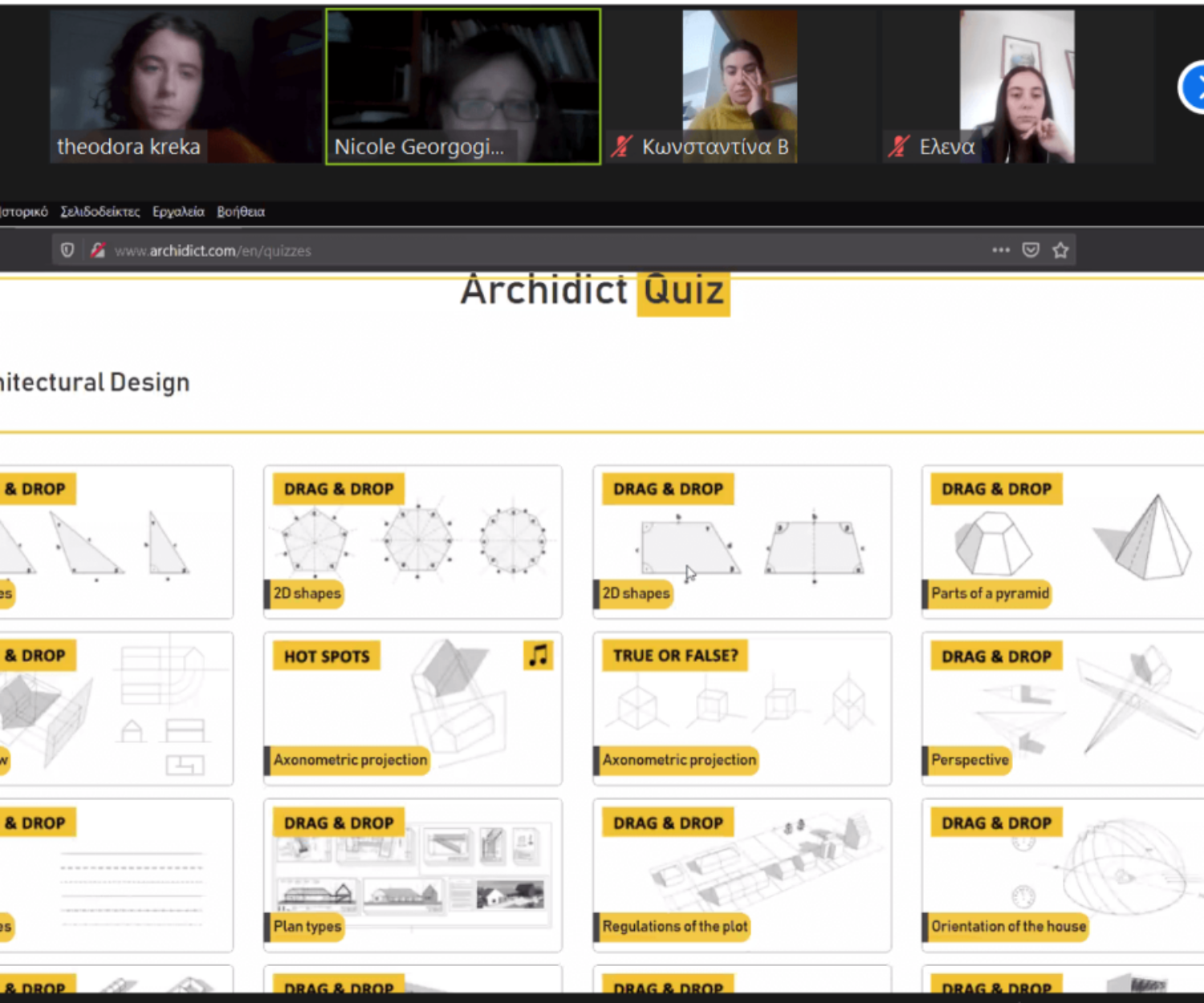
Task: Click the shield tracking protection icon
Action: tap(67, 250)
